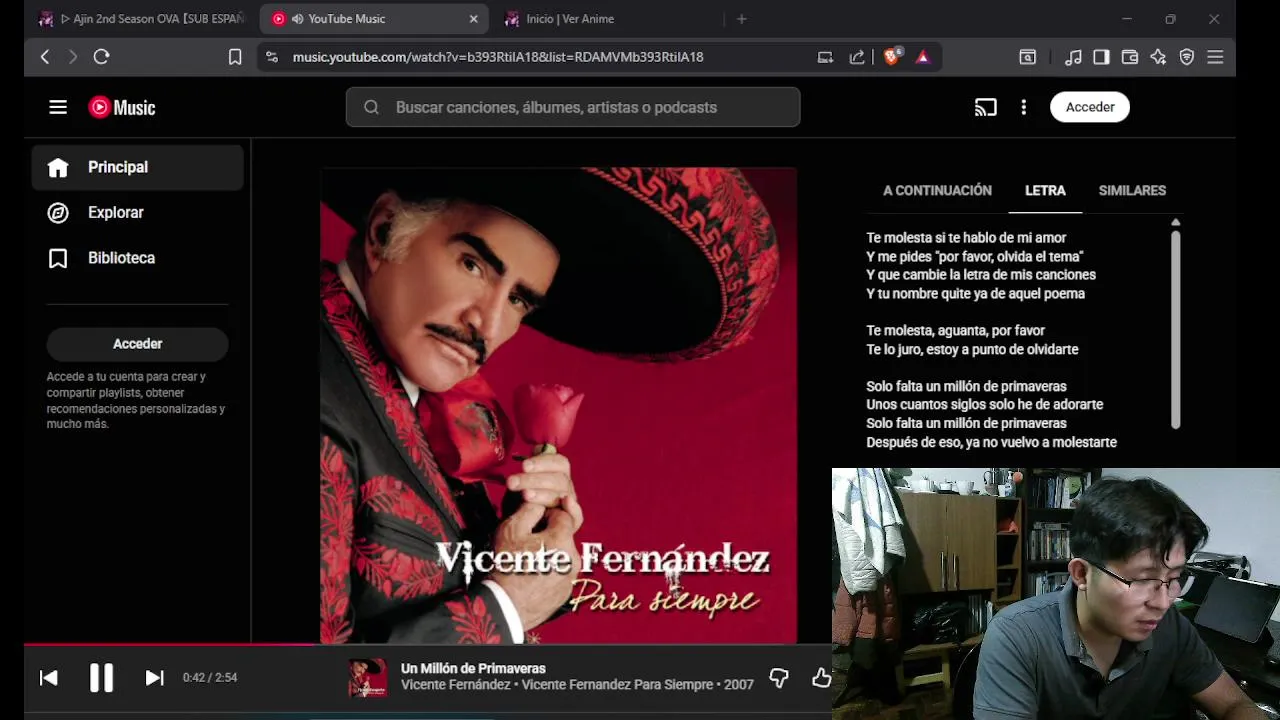
Task: Minimize the browser window
Action: (1126, 19)
